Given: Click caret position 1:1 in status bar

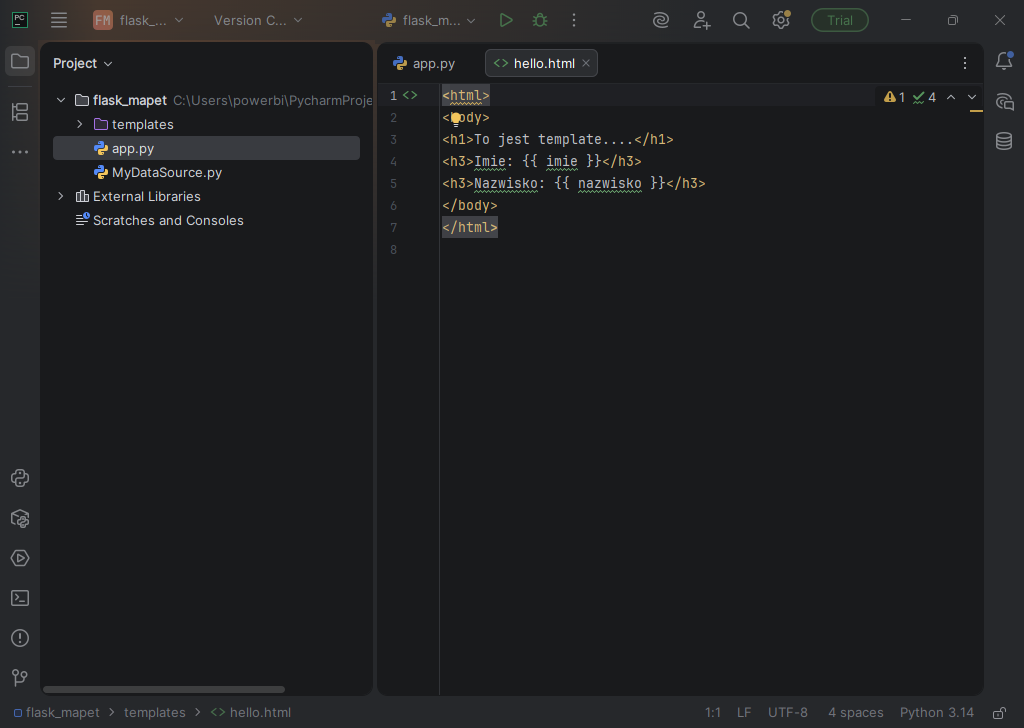Looking at the screenshot, I should click(712, 712).
